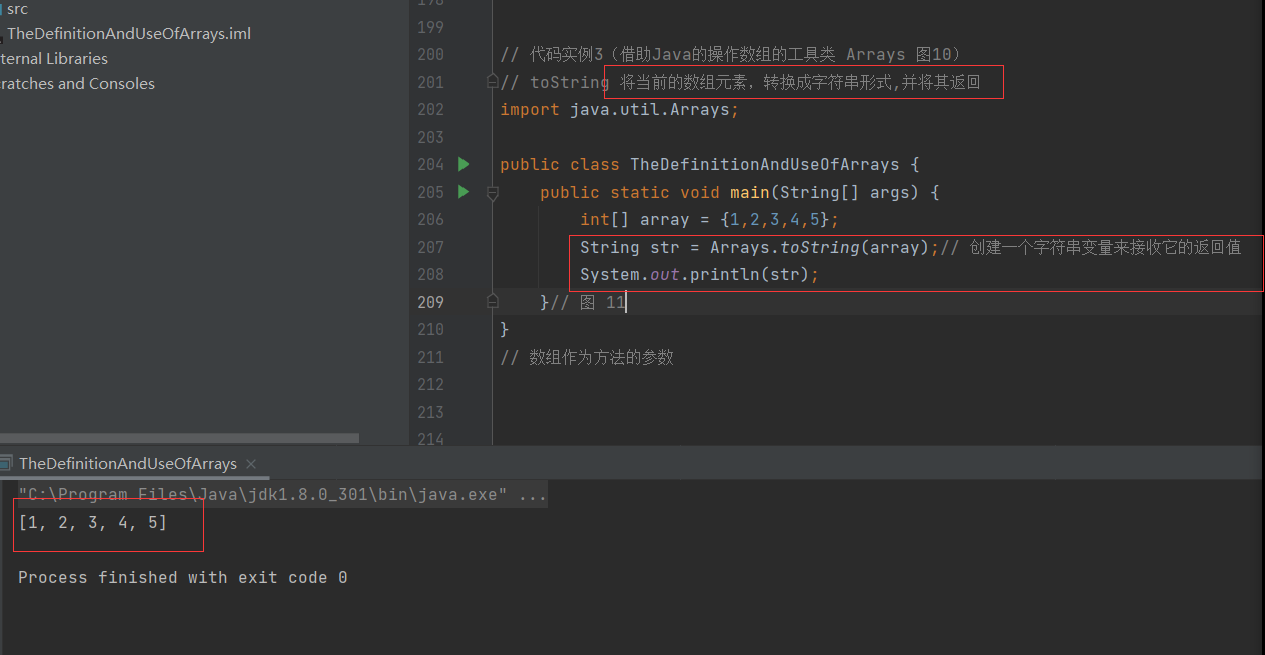Image resolution: width=1265 pixels, height=655 pixels.
Task: Click the closing brace on line 210
Action: 505,329
